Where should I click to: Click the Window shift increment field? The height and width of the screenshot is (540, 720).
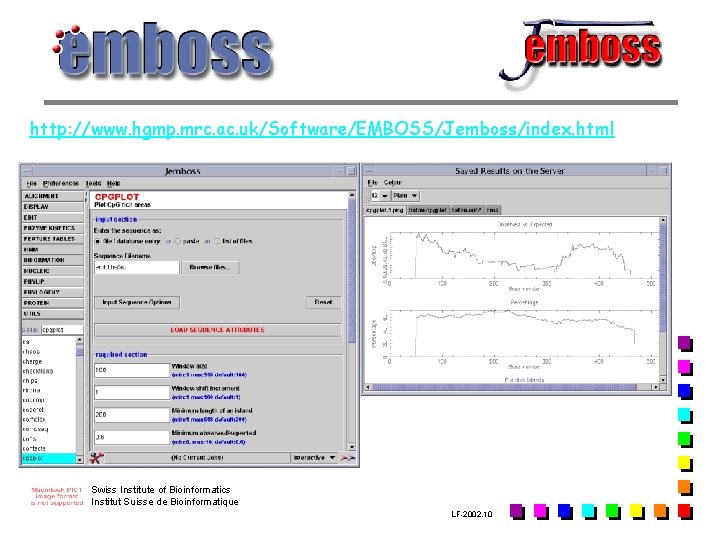tap(132, 392)
